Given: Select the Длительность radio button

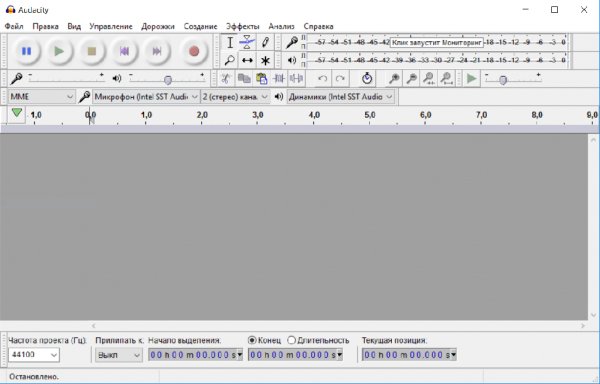Looking at the screenshot, I should (292, 340).
